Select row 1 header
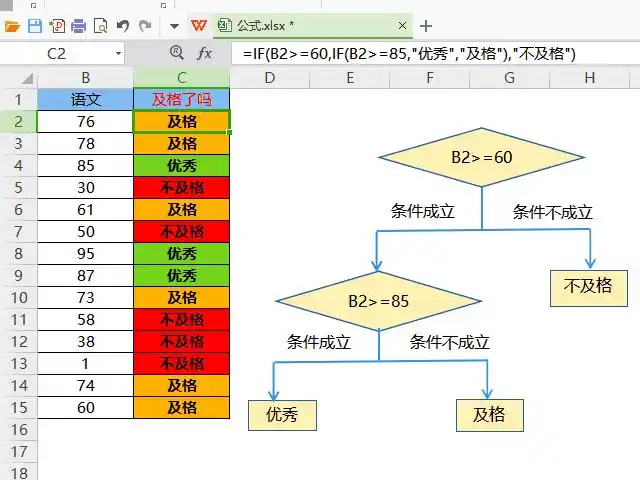 [x=18, y=99]
